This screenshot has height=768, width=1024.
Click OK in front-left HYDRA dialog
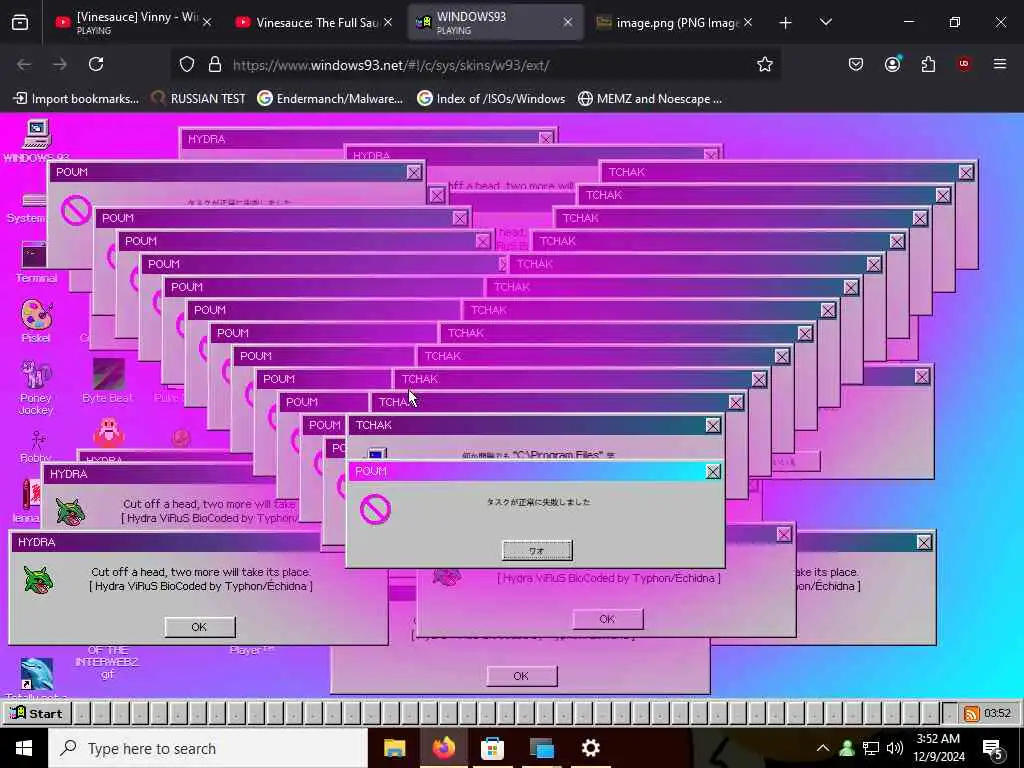199,627
